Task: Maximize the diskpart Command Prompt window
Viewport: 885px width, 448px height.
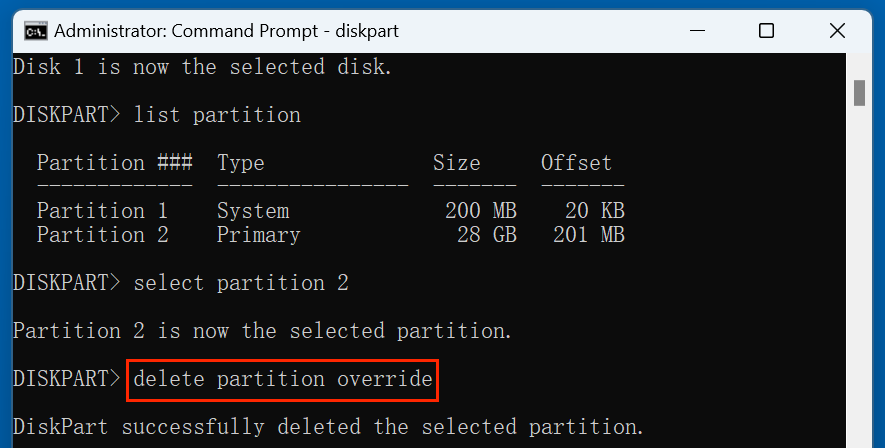Action: (766, 31)
